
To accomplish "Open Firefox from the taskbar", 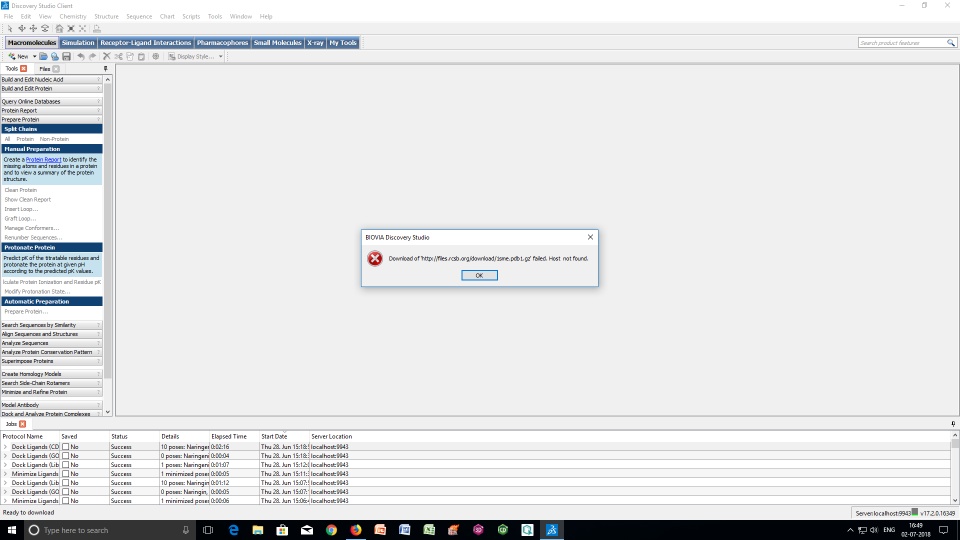I will point(356,530).
